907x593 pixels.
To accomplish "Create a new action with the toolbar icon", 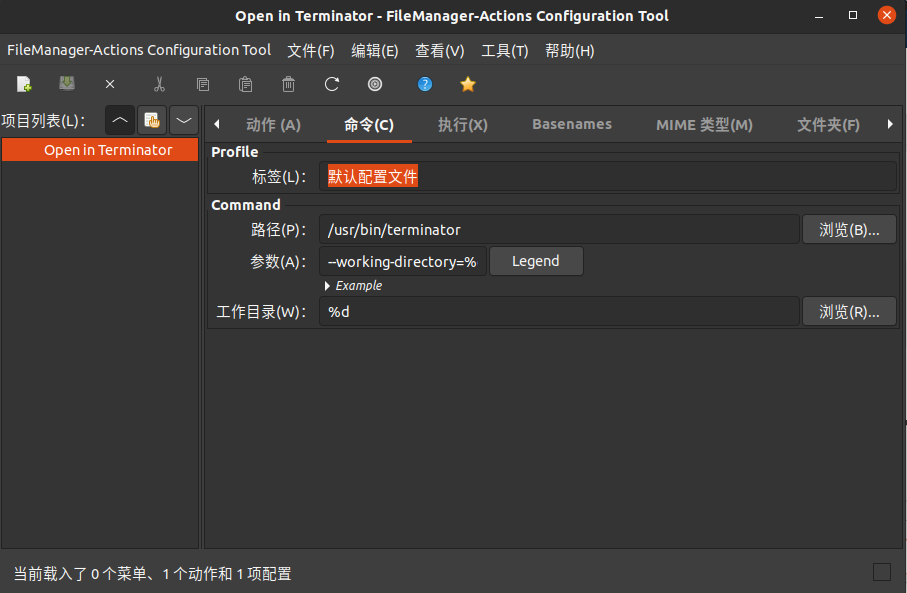I will (x=23, y=84).
